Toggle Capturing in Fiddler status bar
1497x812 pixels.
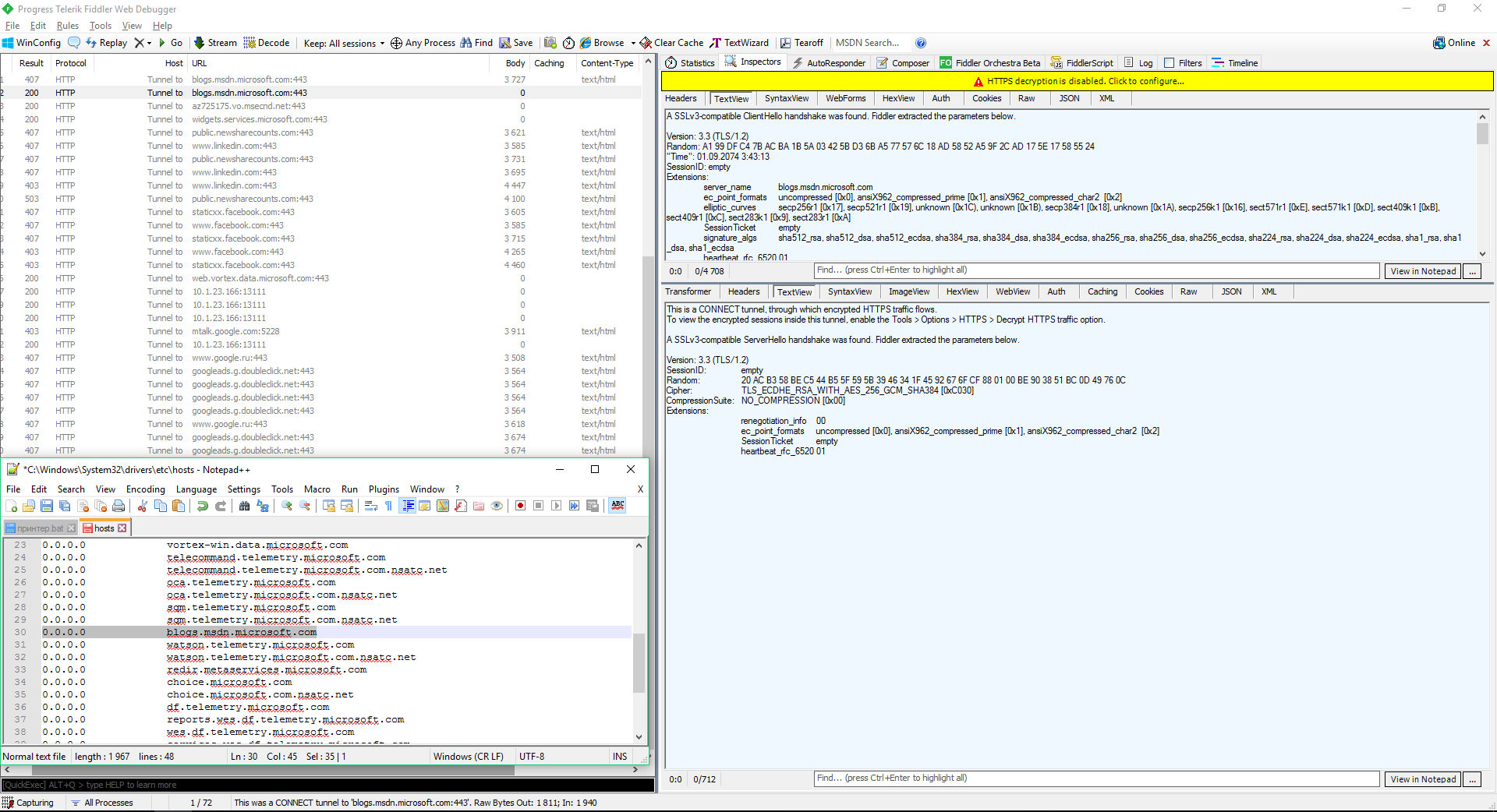click(28, 803)
